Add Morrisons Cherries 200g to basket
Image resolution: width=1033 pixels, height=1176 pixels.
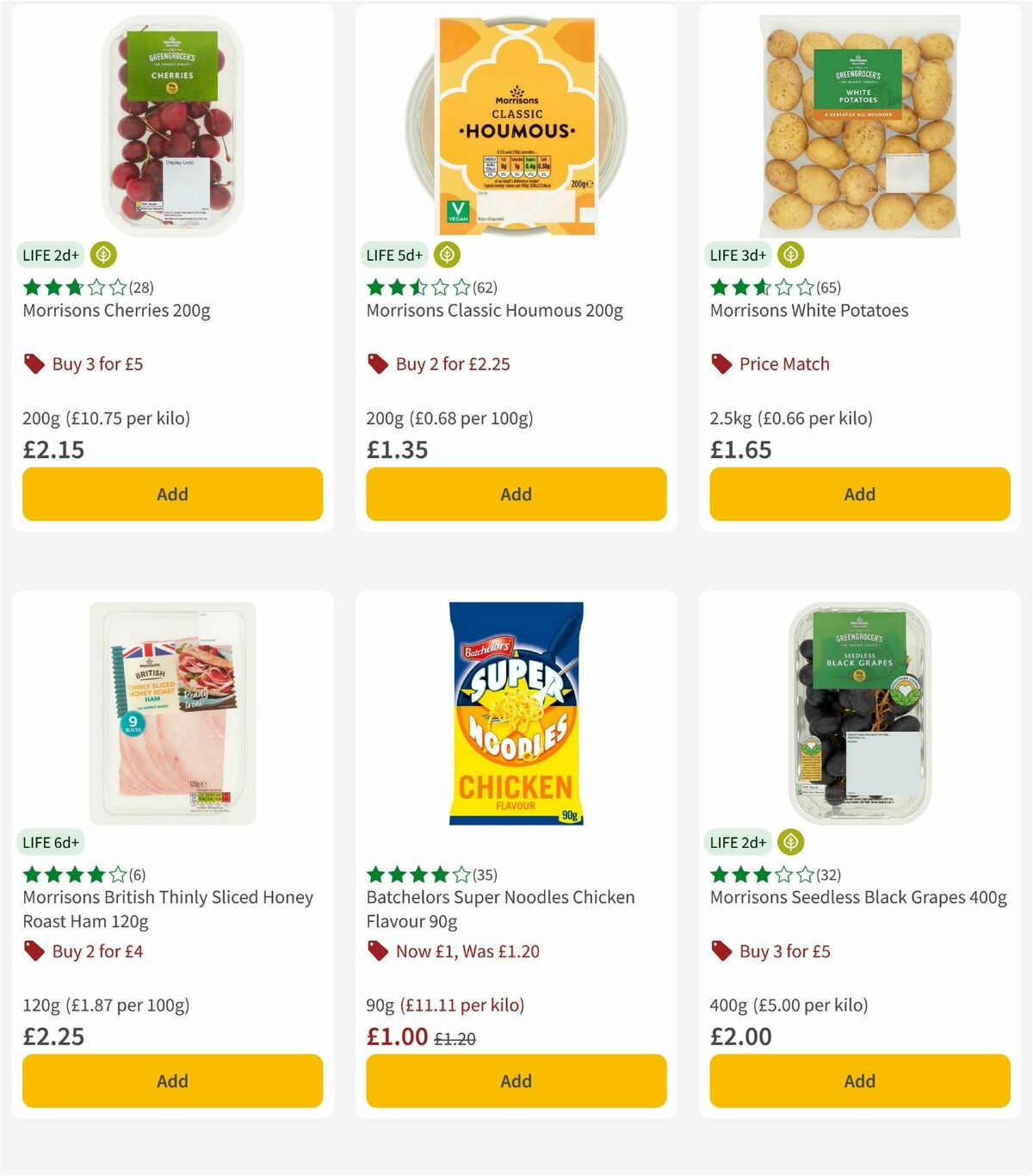point(172,494)
